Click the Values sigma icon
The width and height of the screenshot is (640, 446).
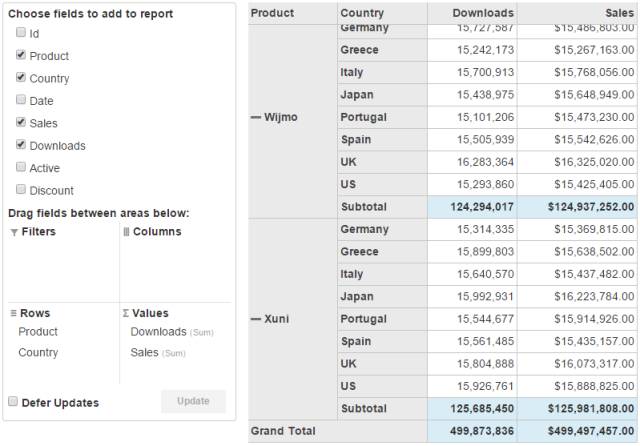[126, 313]
